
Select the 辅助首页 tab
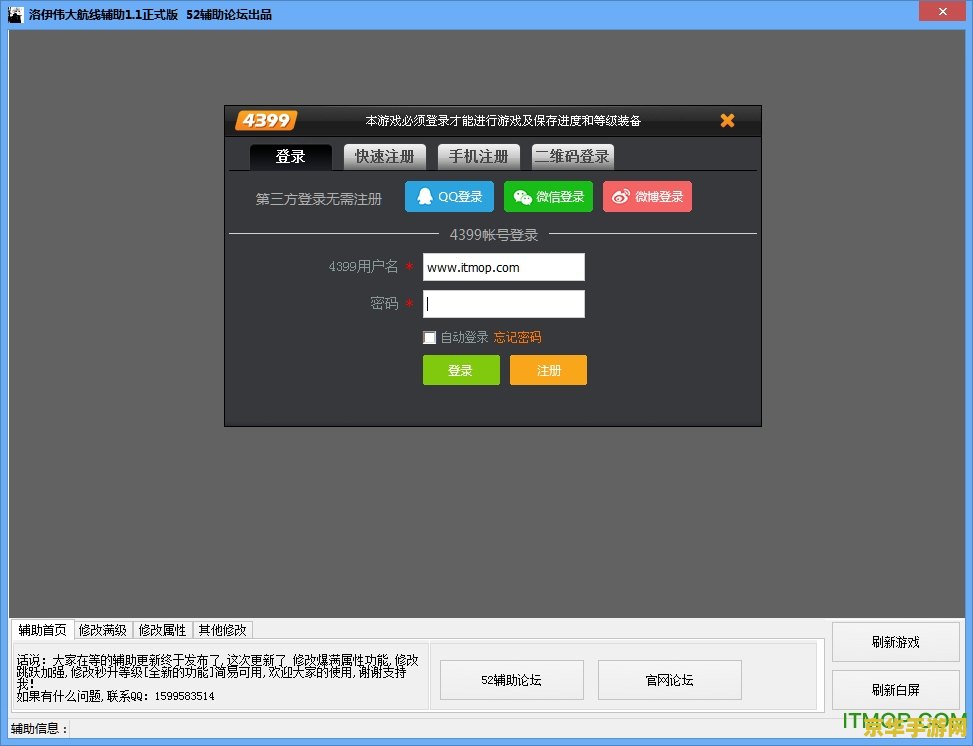(x=42, y=630)
